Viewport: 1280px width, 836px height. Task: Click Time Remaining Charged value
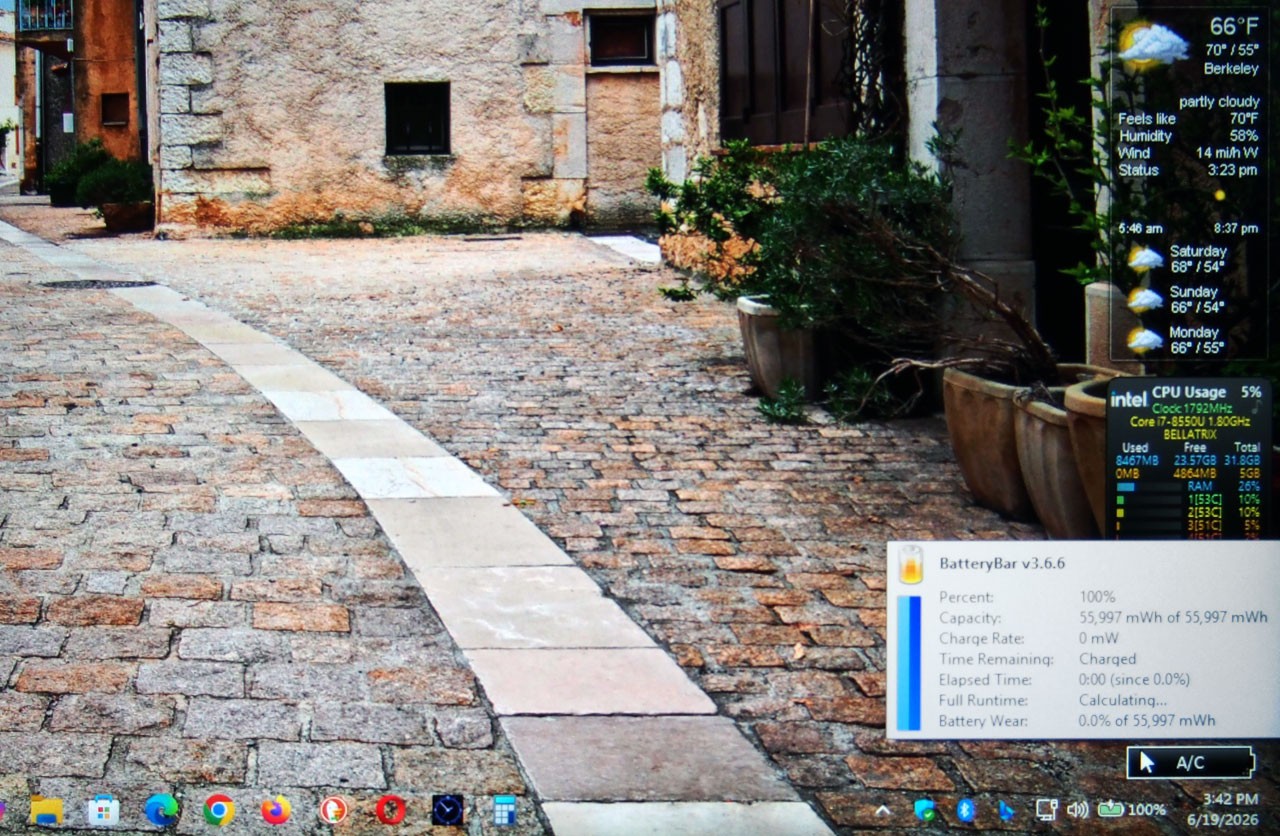(1107, 659)
